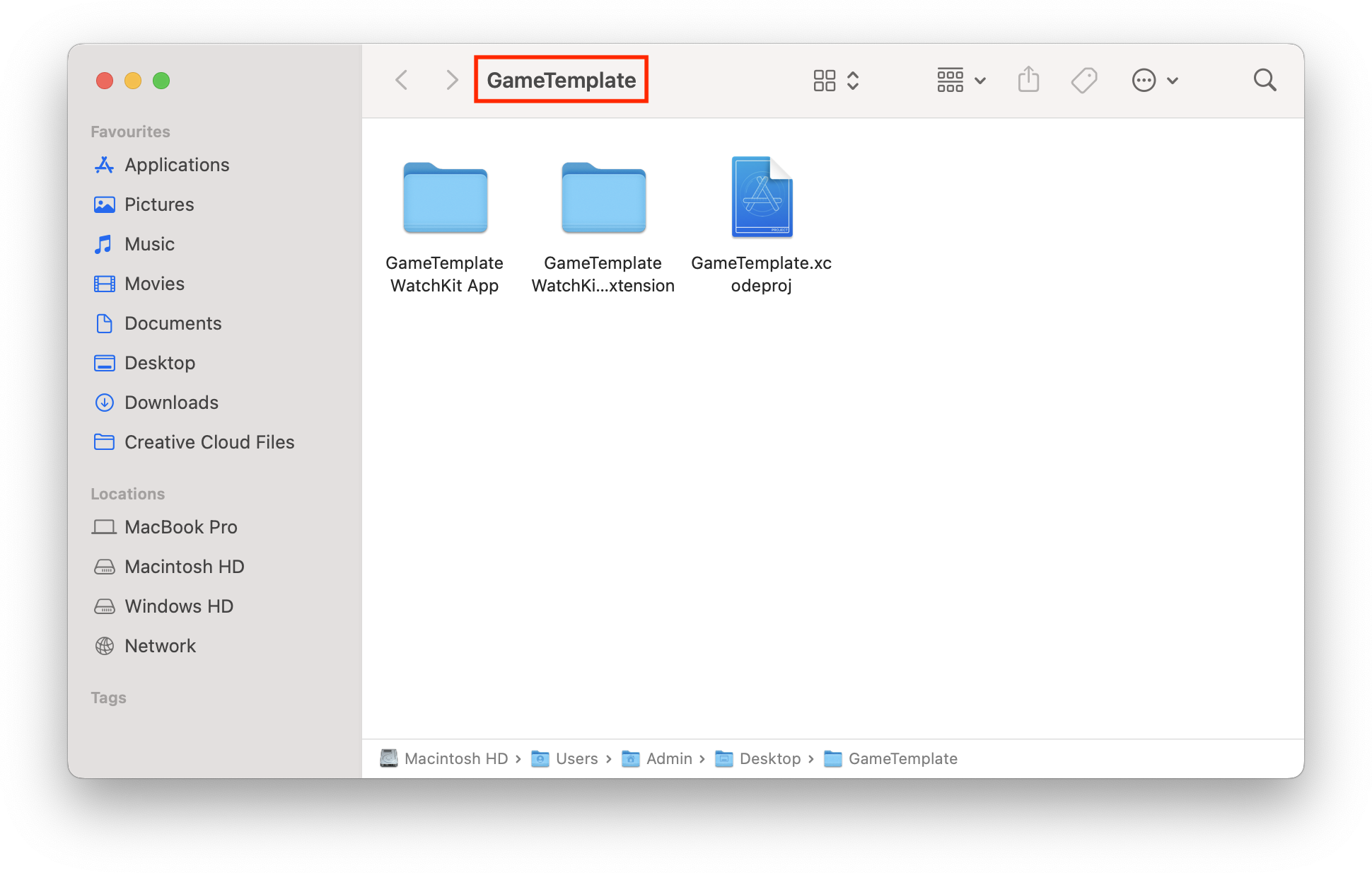1372x873 pixels.
Task: Click the Network globe icon
Action: tap(105, 646)
